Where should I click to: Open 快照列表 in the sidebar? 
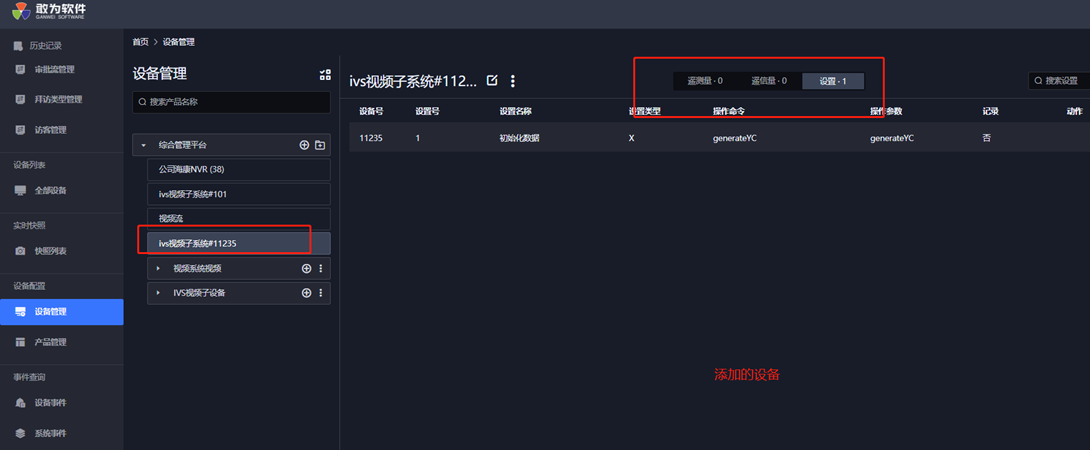point(50,250)
